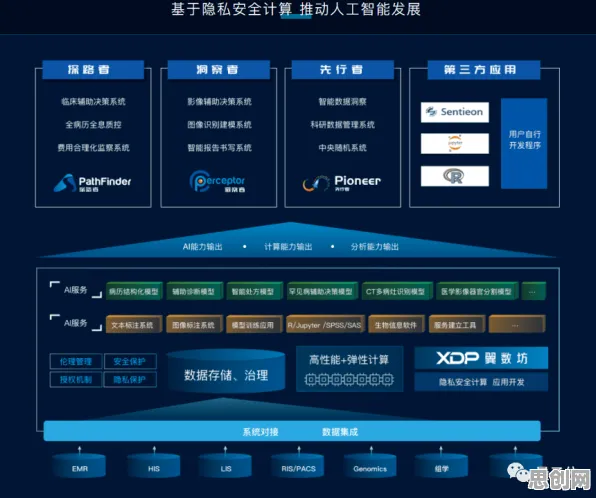The height and width of the screenshot is (498, 596).
Task: Click the Perceptor logo
Action: (217, 181)
